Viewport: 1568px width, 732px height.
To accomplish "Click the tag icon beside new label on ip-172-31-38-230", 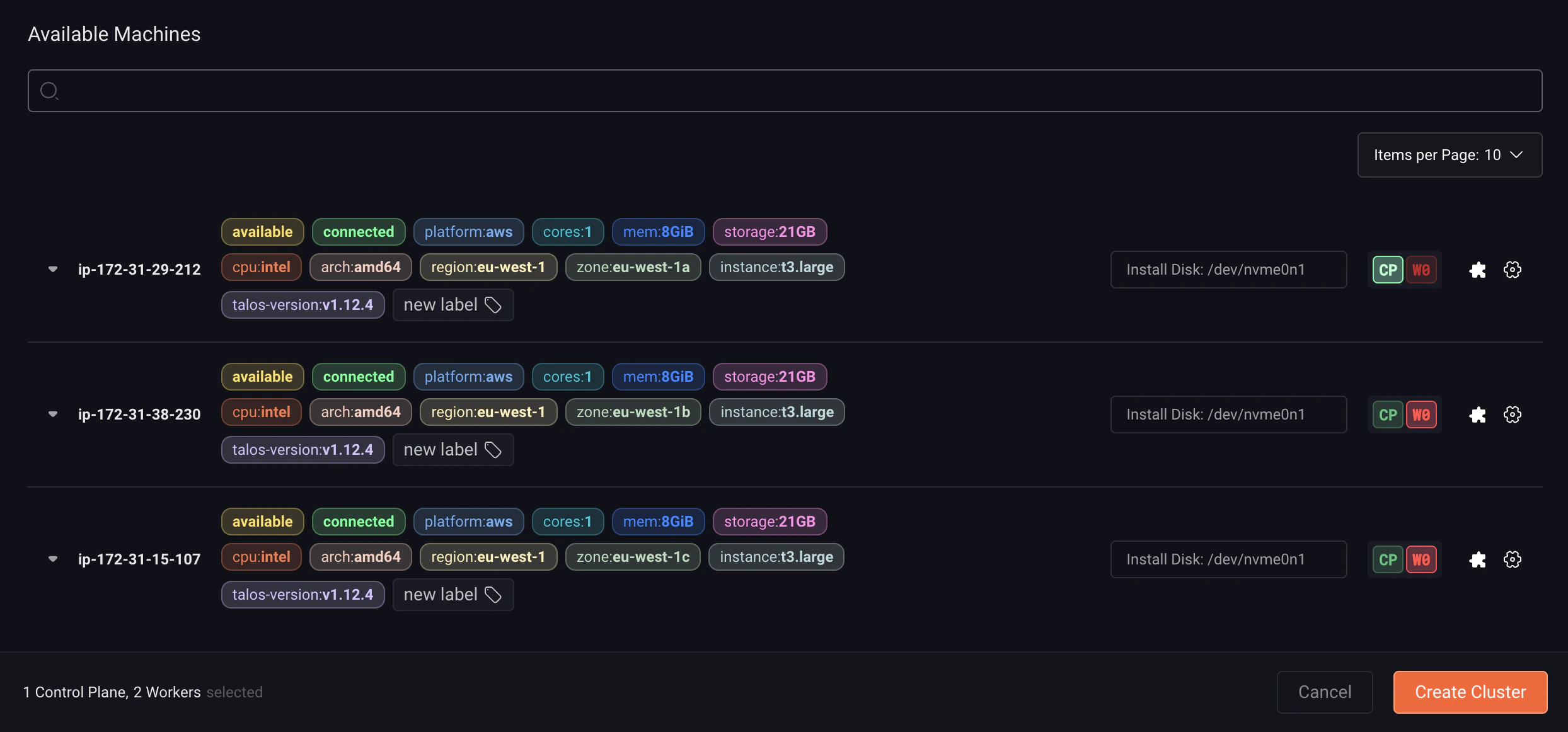I will pyautogui.click(x=493, y=449).
